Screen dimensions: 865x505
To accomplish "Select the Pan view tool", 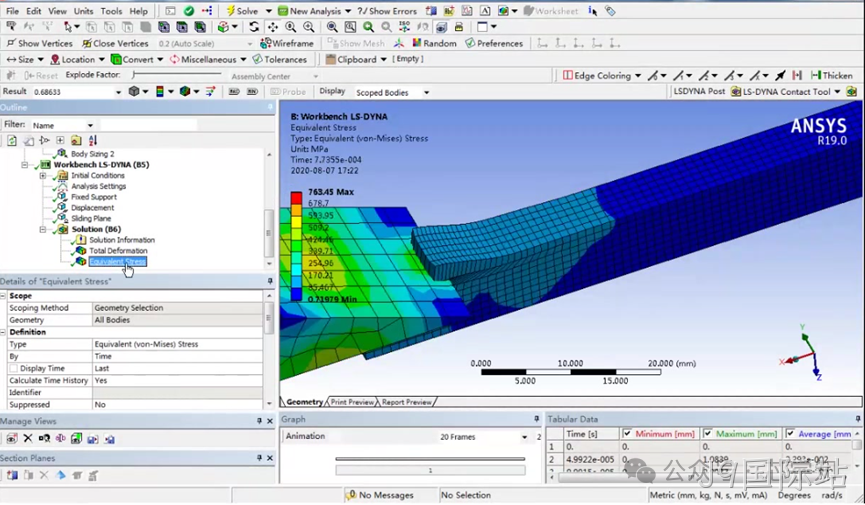I will point(273,26).
